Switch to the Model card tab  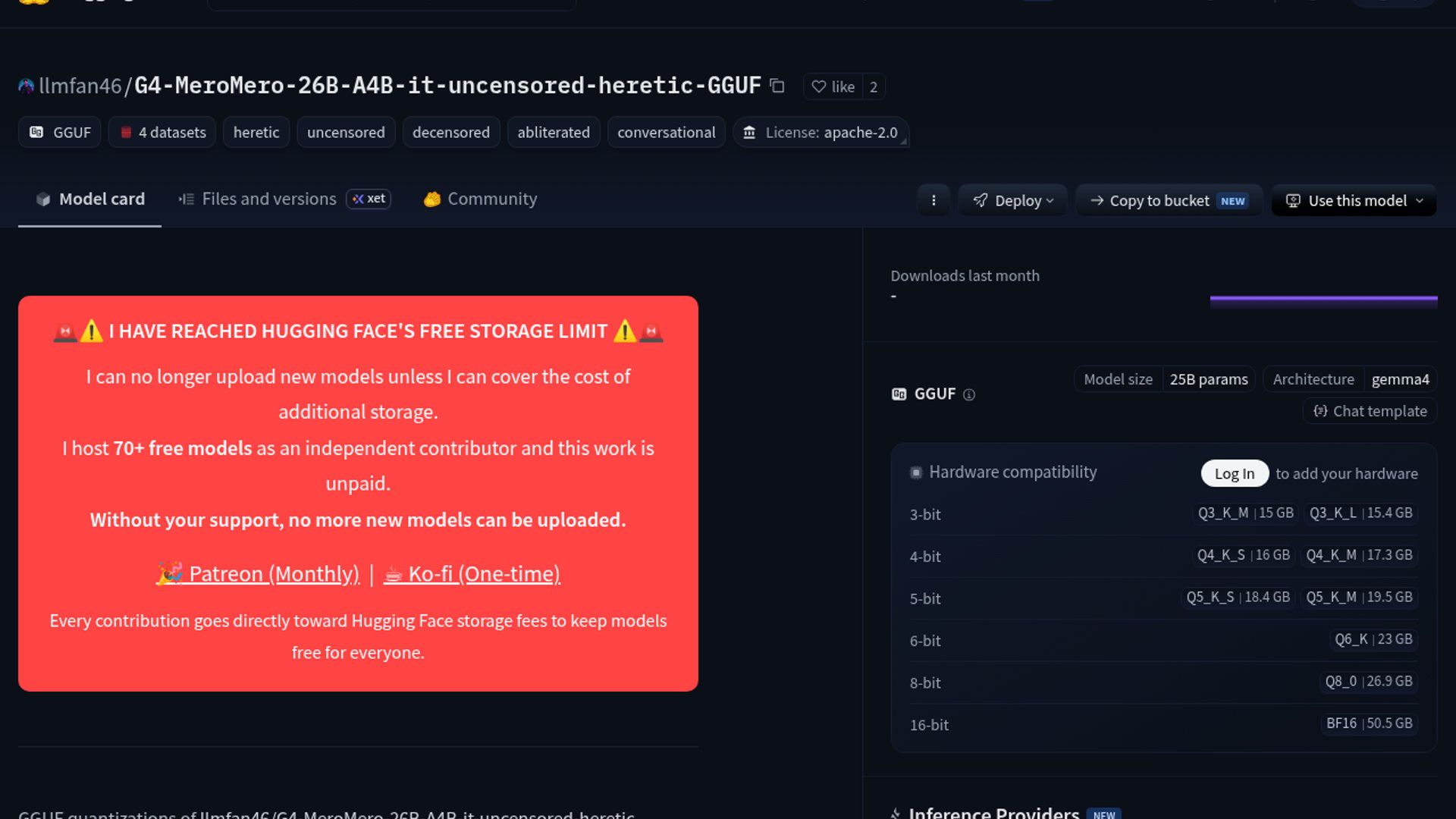[89, 199]
